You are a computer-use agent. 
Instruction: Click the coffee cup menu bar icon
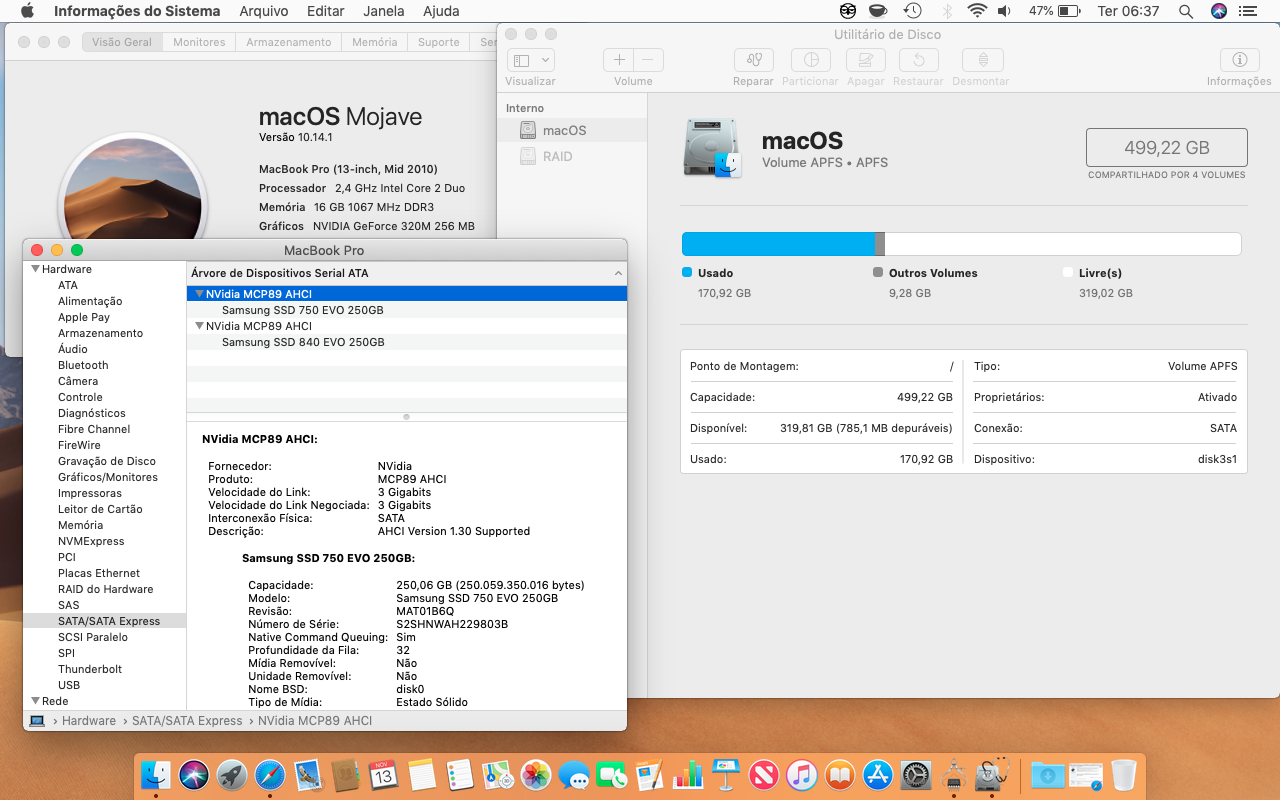[878, 11]
